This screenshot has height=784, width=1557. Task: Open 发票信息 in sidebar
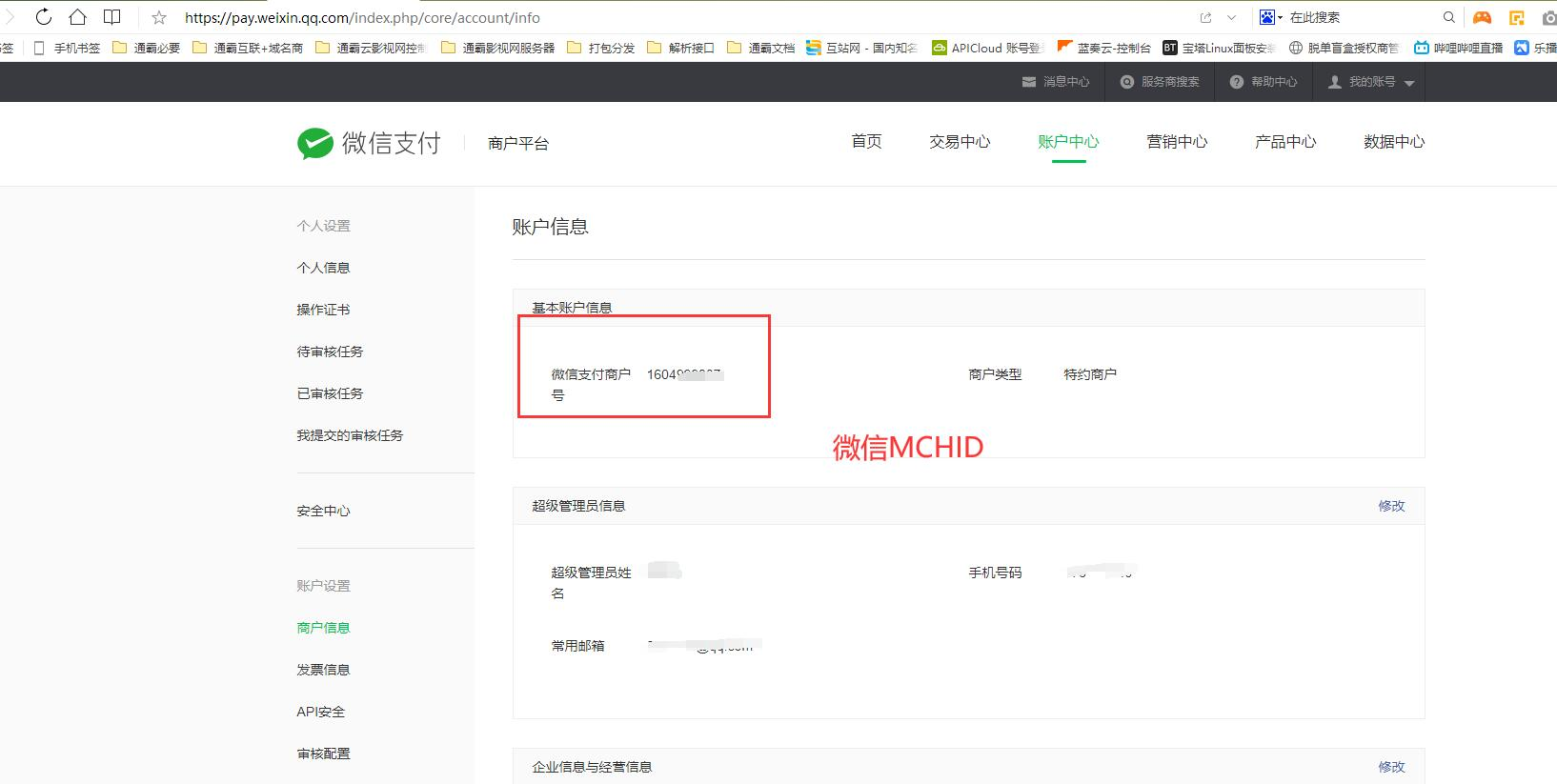coord(323,670)
